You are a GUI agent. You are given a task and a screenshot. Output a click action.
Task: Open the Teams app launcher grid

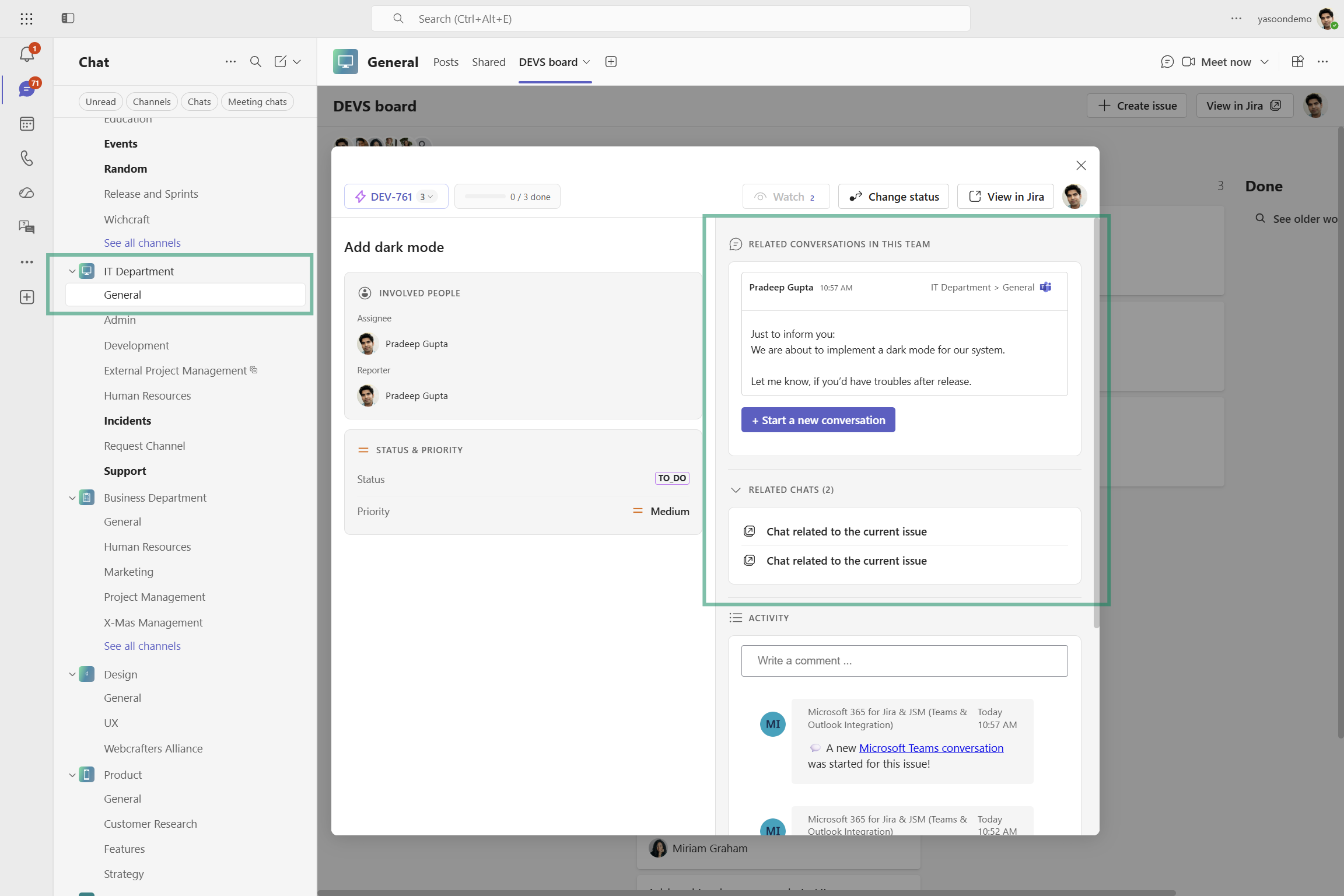click(x=26, y=19)
